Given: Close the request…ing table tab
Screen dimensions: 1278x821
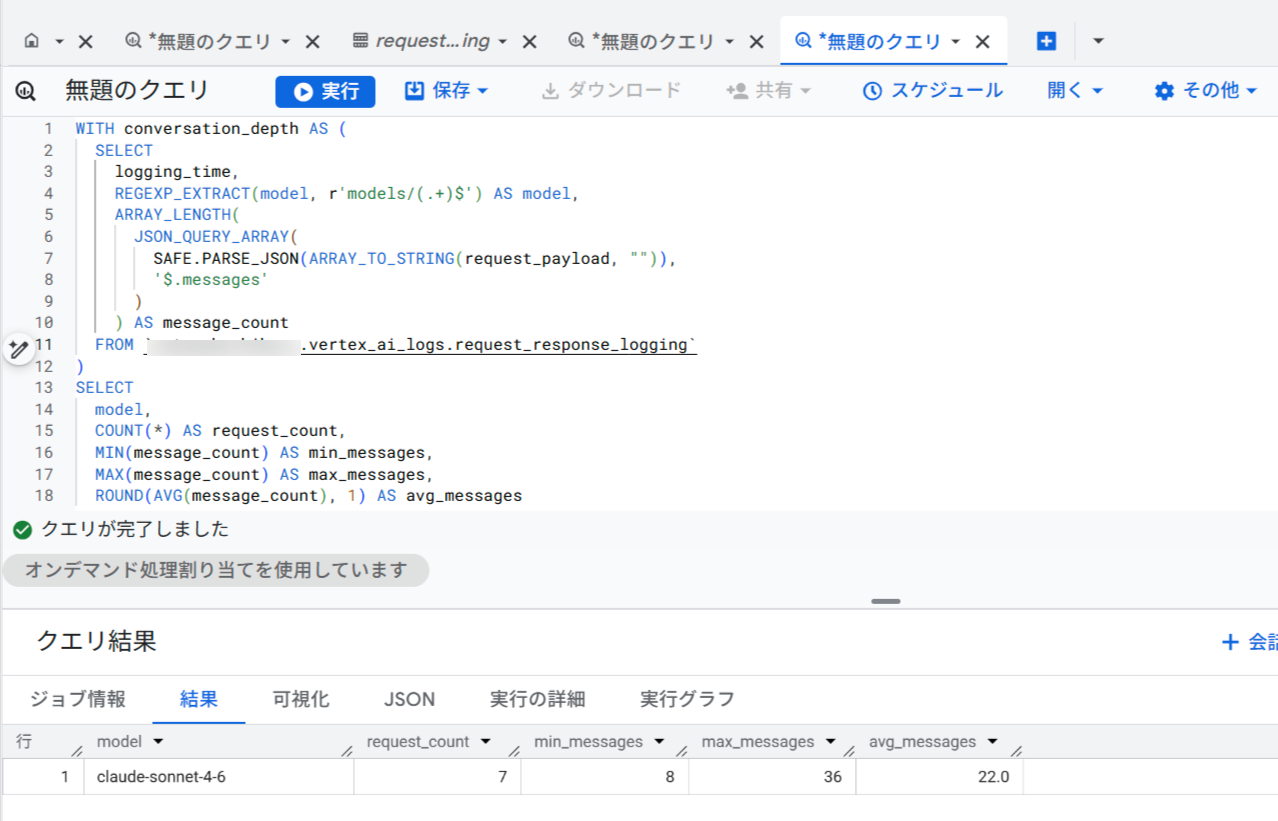Looking at the screenshot, I should point(530,41).
